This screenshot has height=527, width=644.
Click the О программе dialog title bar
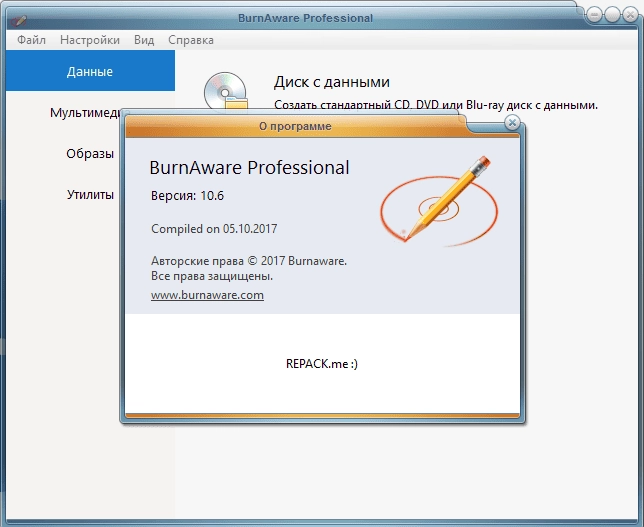[295, 126]
